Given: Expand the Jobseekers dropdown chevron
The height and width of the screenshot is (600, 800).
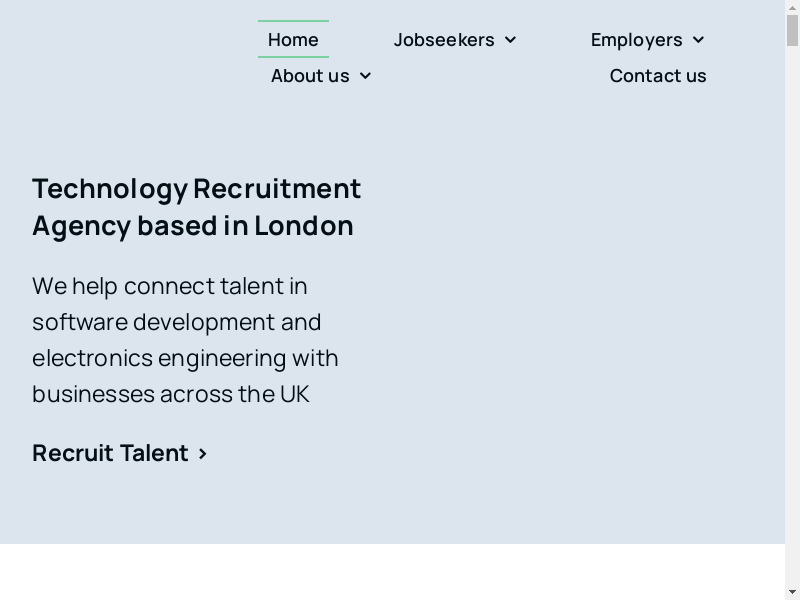Looking at the screenshot, I should (510, 40).
